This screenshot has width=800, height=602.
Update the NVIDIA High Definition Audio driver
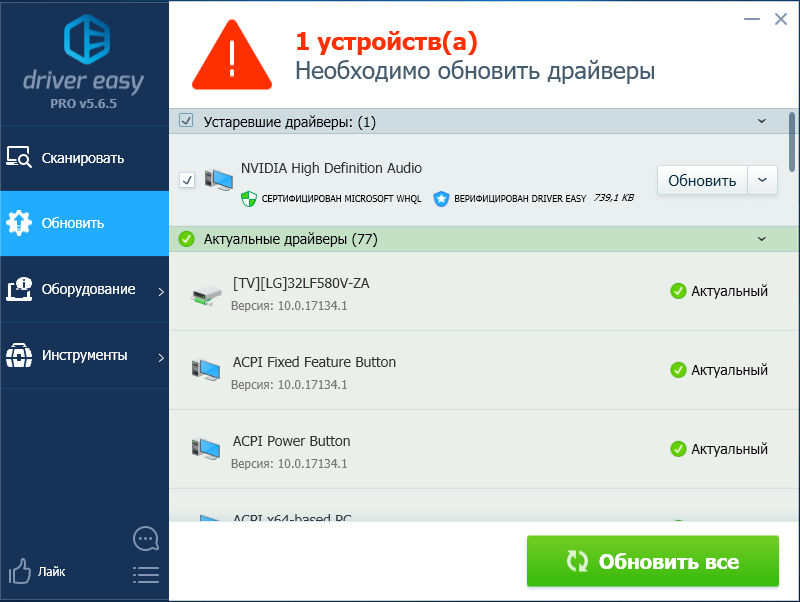pos(702,180)
